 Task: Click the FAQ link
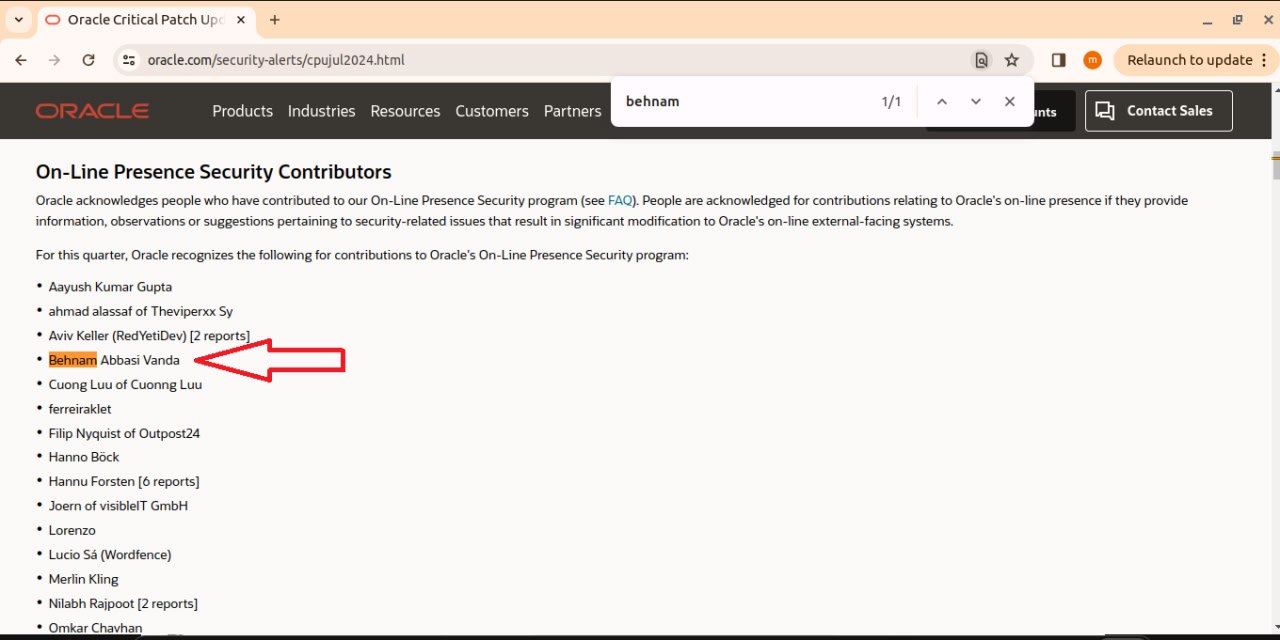(x=619, y=200)
